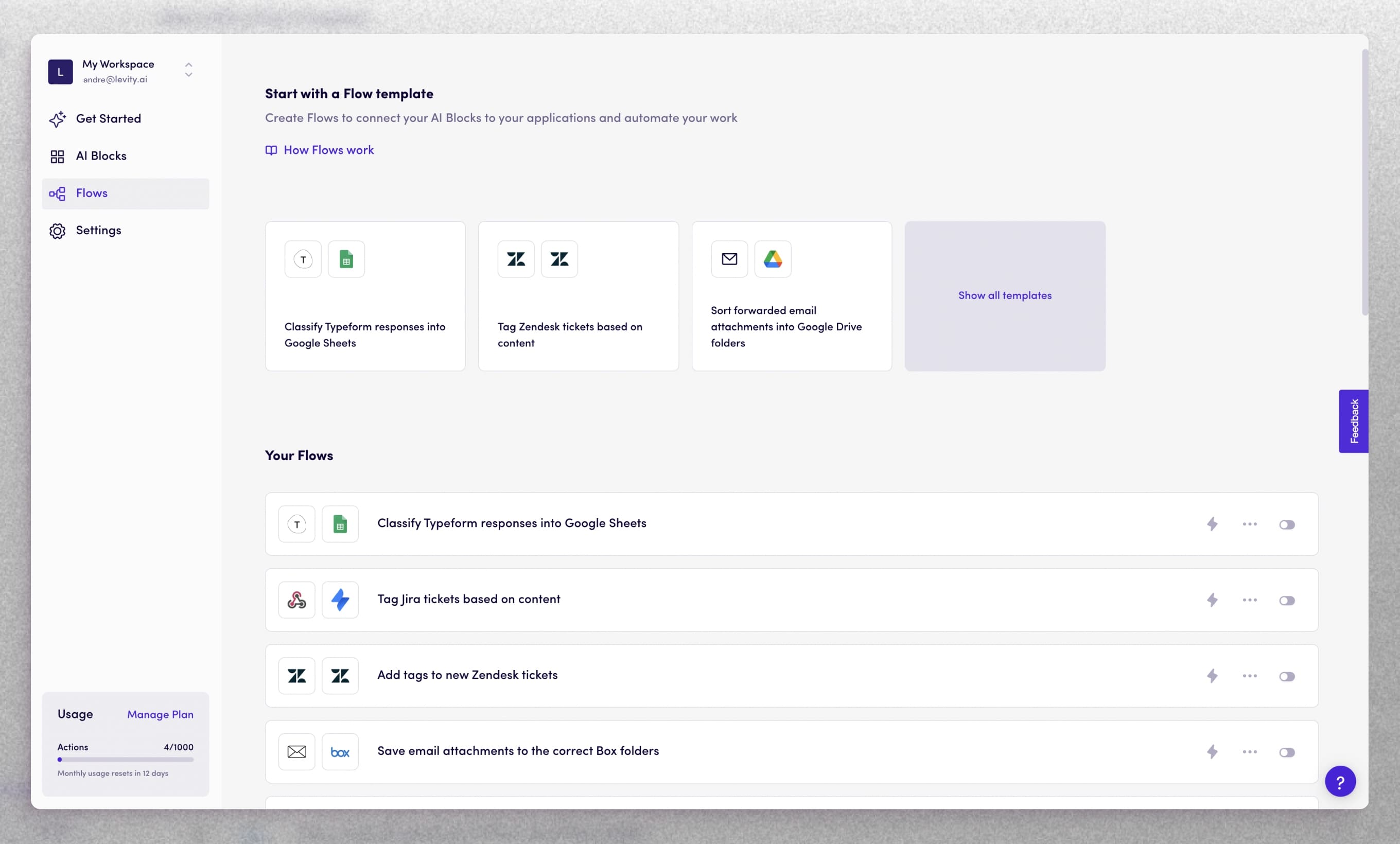Expand the My Workspace switcher chevrons
The image size is (1400, 844).
point(188,70)
